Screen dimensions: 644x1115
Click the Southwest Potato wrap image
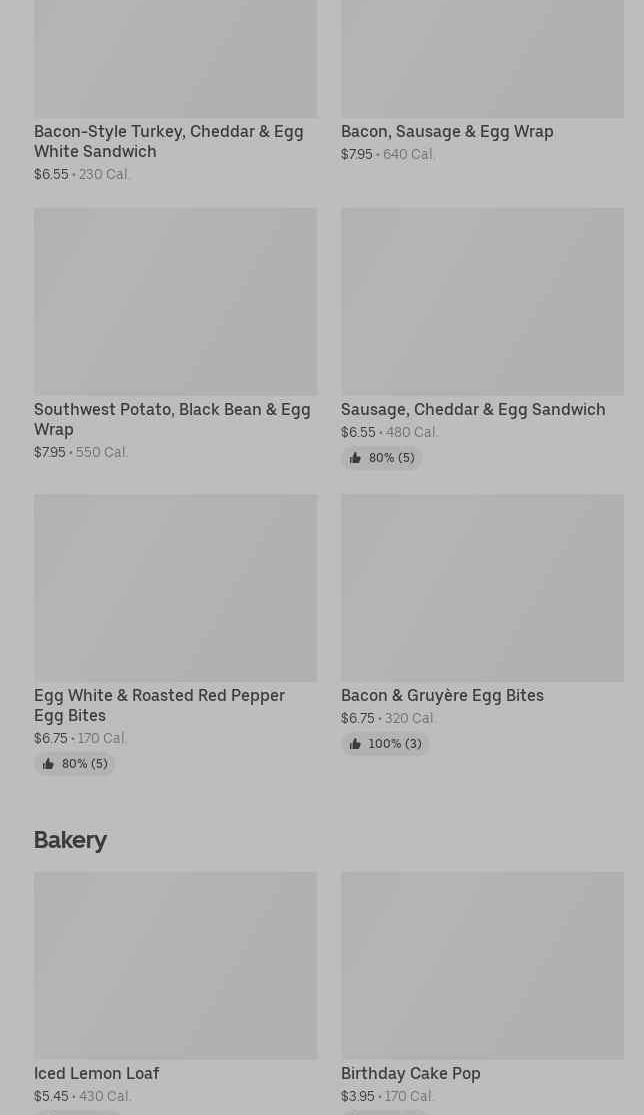pyautogui.click(x=176, y=302)
